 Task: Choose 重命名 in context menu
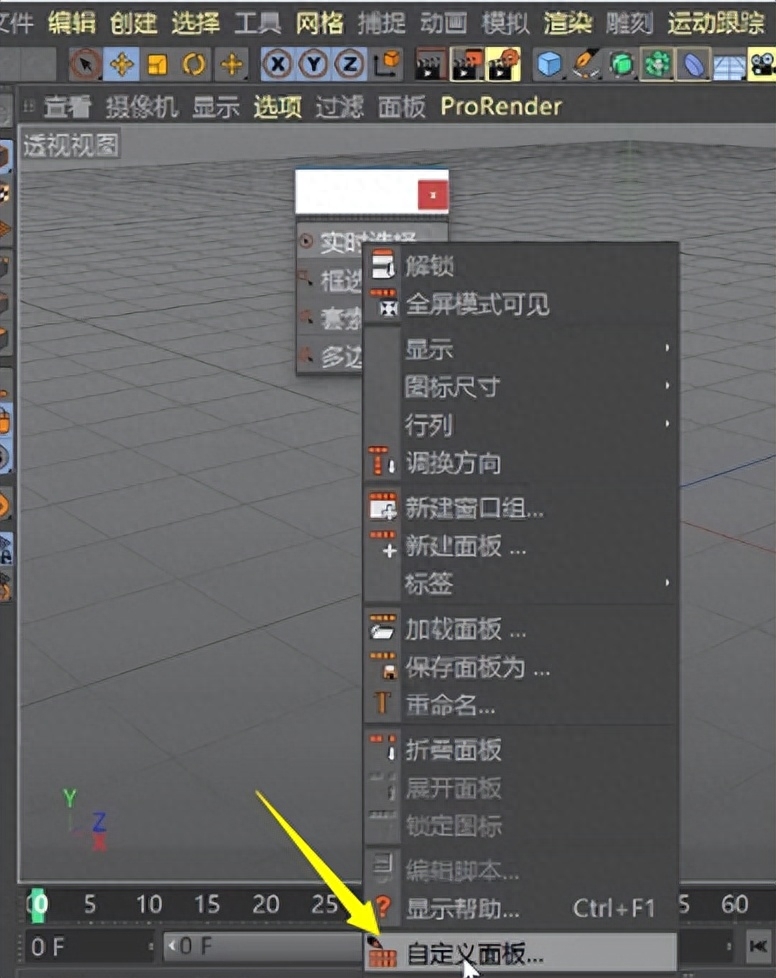[521, 705]
